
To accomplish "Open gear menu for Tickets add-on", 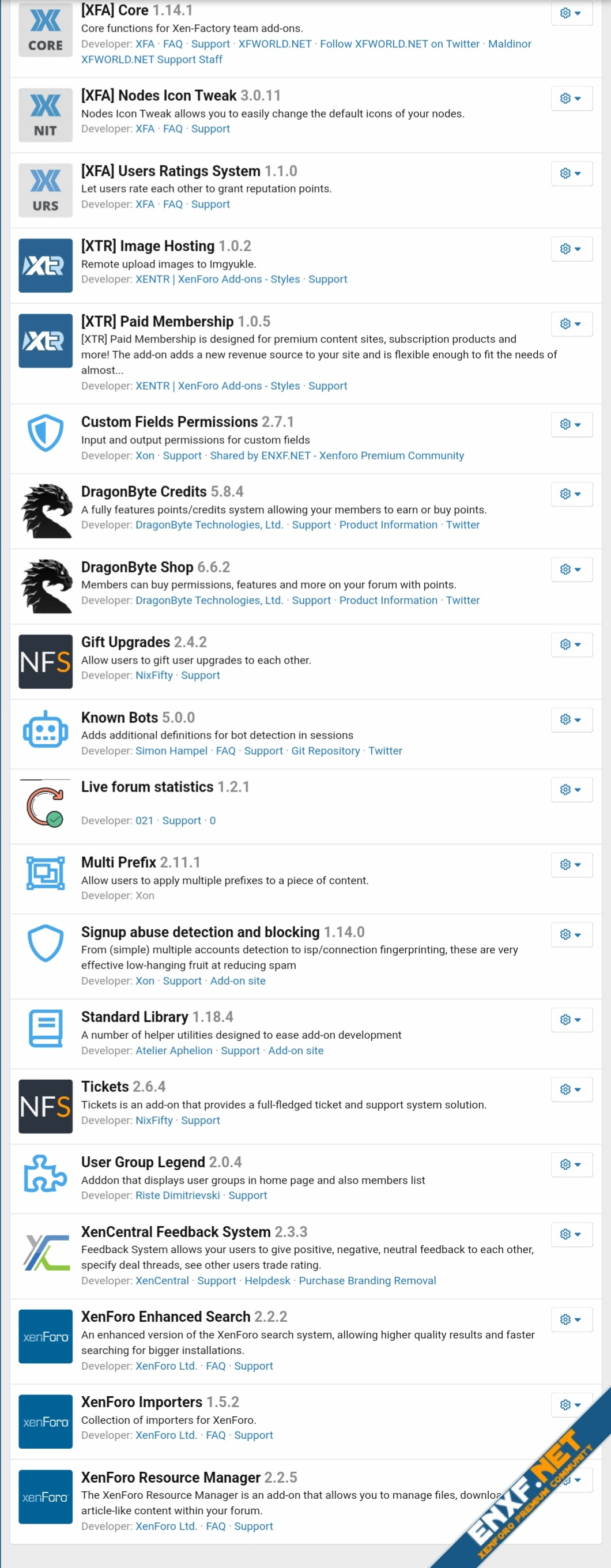I will pos(571,1089).
